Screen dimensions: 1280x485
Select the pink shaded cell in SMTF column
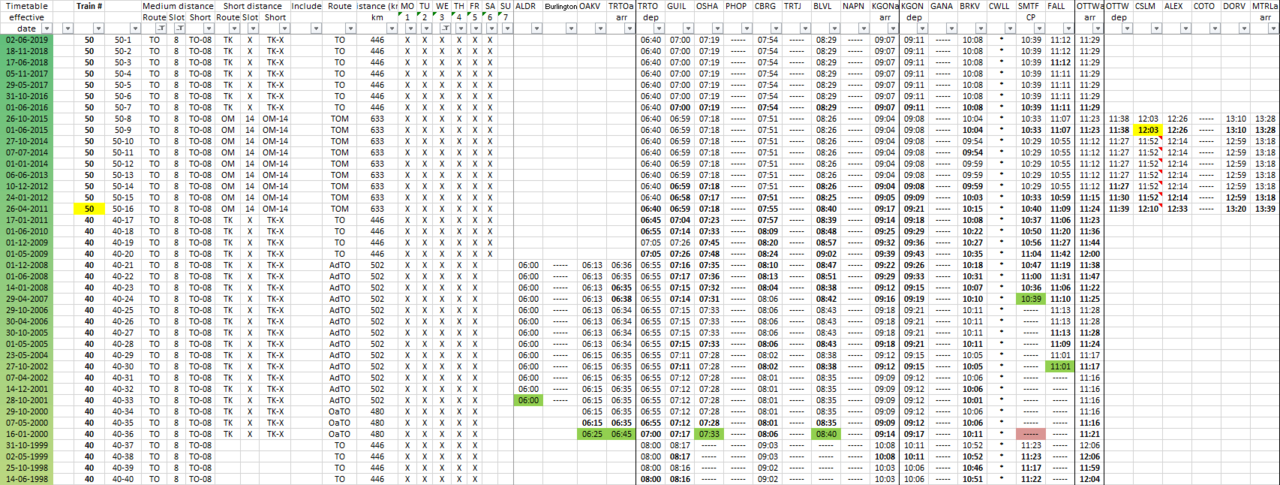(1029, 433)
